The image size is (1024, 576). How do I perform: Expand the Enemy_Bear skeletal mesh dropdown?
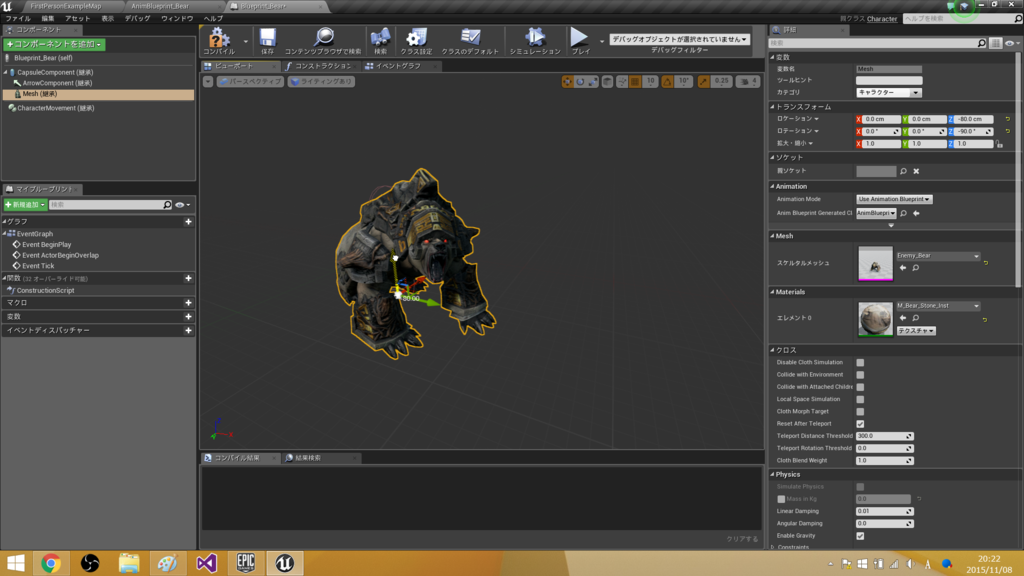(937, 256)
